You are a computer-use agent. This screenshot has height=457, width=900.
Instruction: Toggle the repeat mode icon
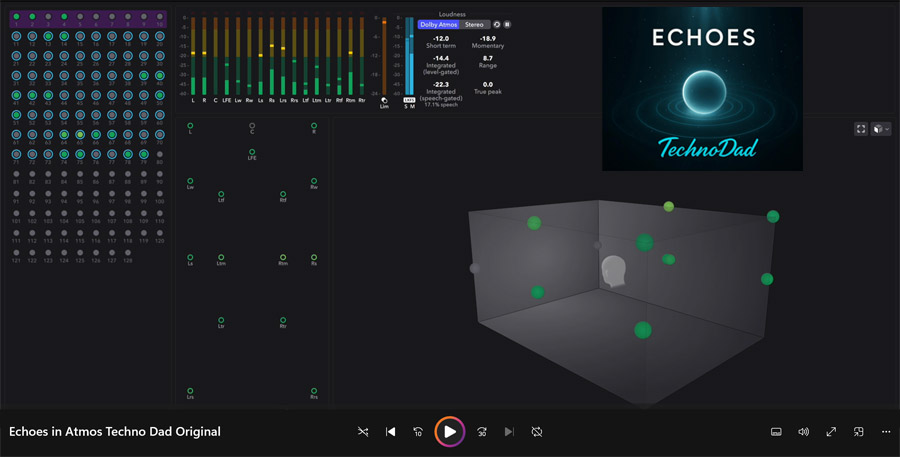click(x=537, y=432)
